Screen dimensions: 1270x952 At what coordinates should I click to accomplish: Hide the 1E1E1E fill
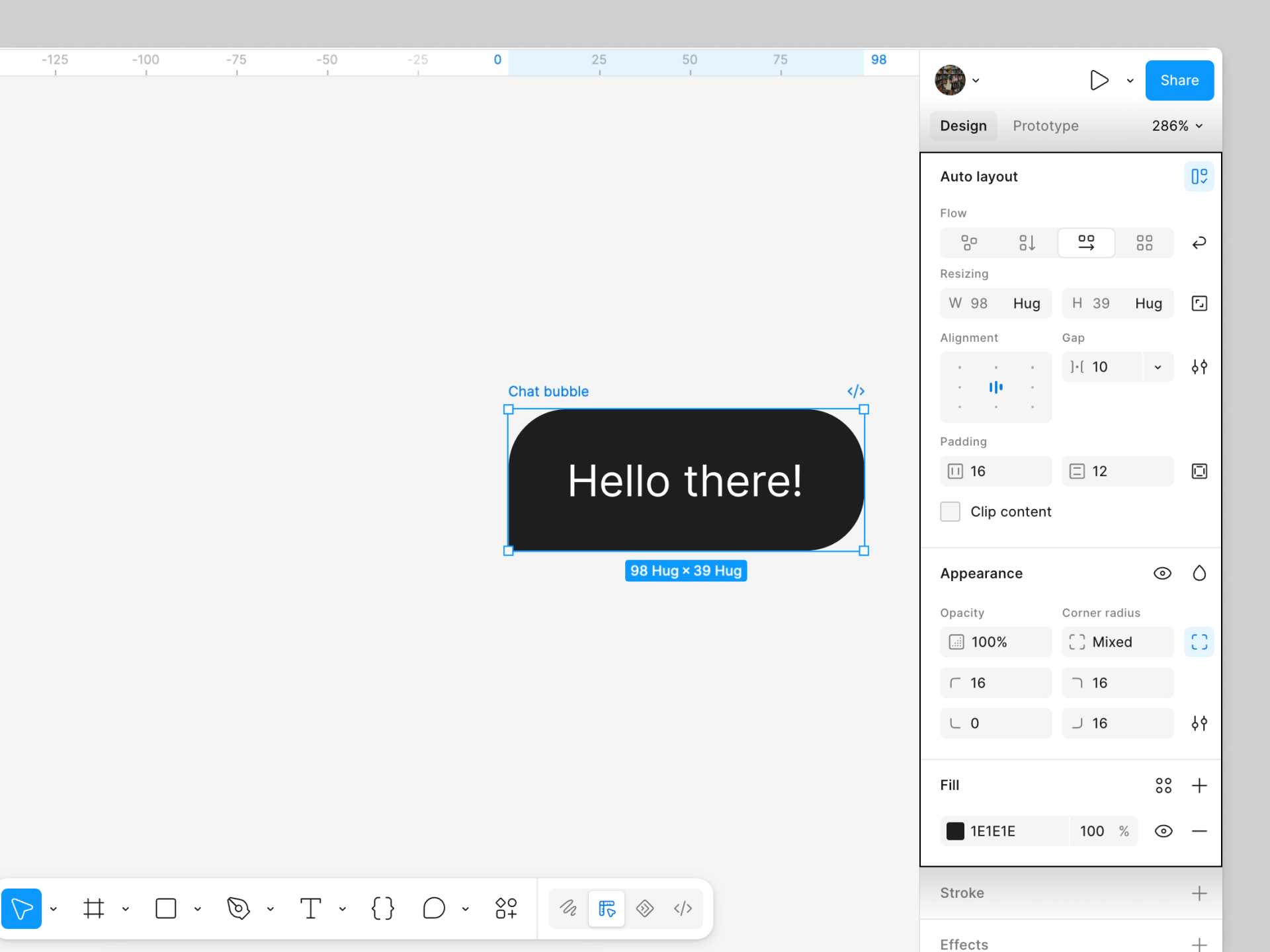point(1164,831)
